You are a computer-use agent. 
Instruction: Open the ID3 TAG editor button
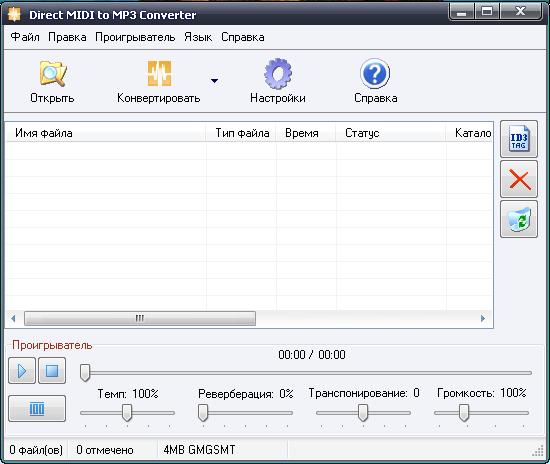pyautogui.click(x=519, y=139)
